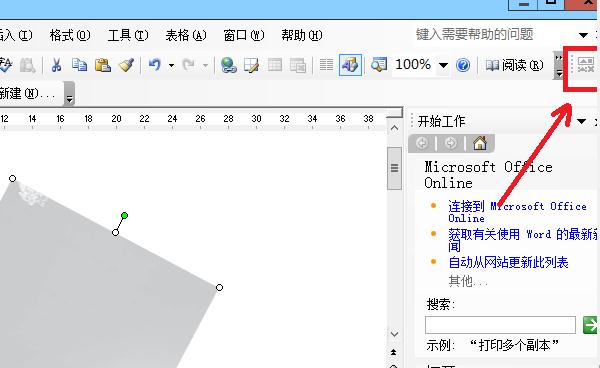Click the vertical scrollbar thumb

[x=395, y=168]
